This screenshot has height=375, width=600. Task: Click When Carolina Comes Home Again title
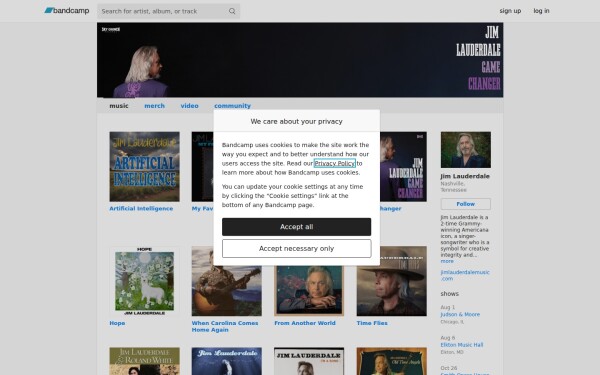click(225, 326)
